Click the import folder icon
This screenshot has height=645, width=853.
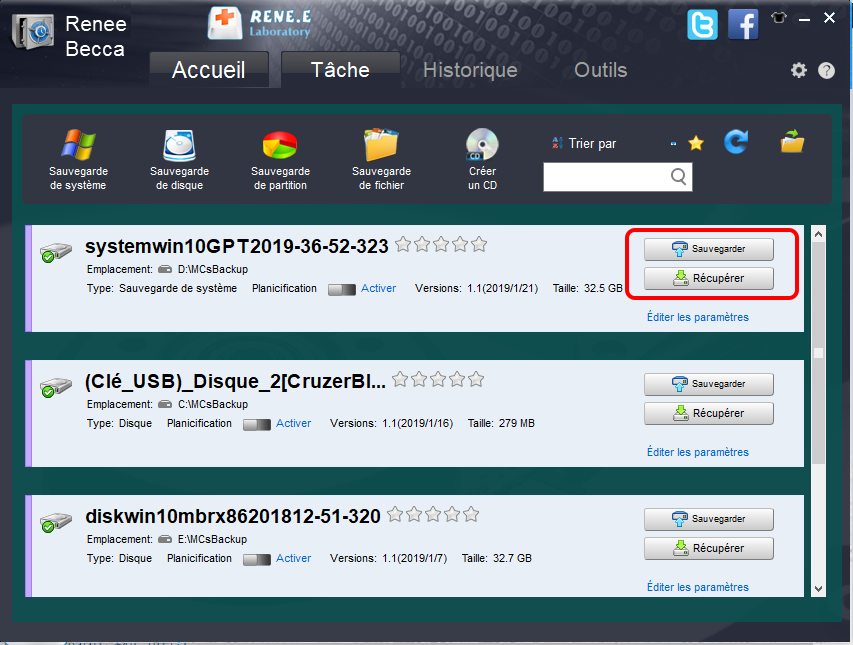(x=792, y=141)
